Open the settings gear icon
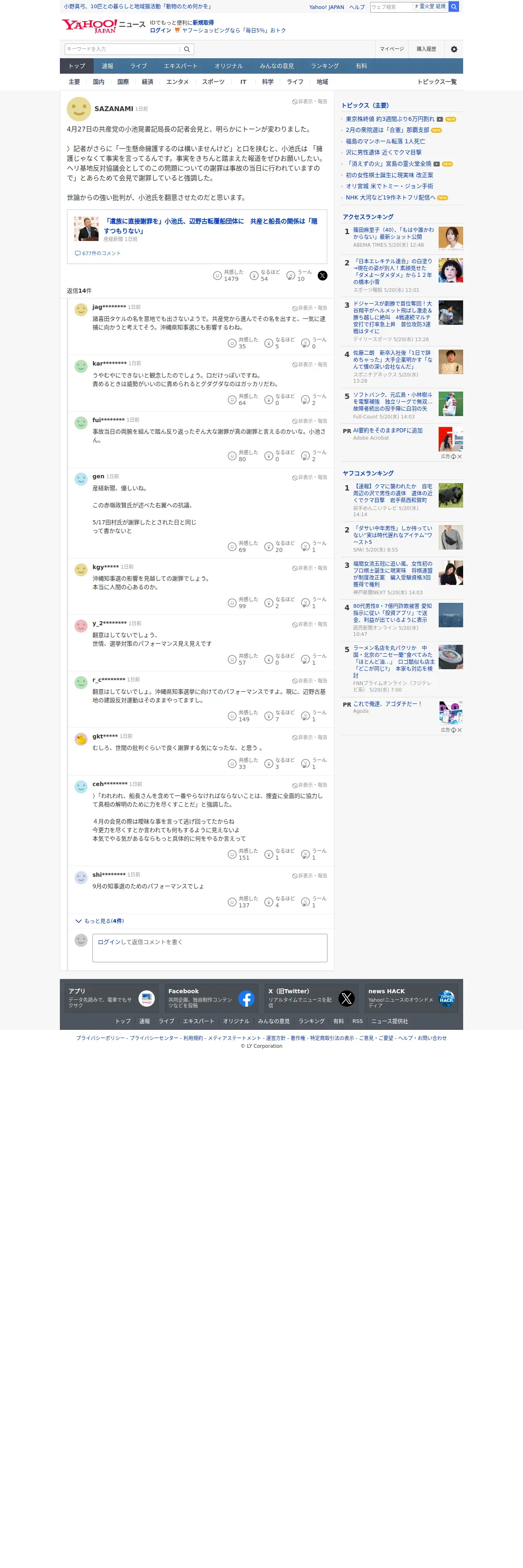 point(454,49)
